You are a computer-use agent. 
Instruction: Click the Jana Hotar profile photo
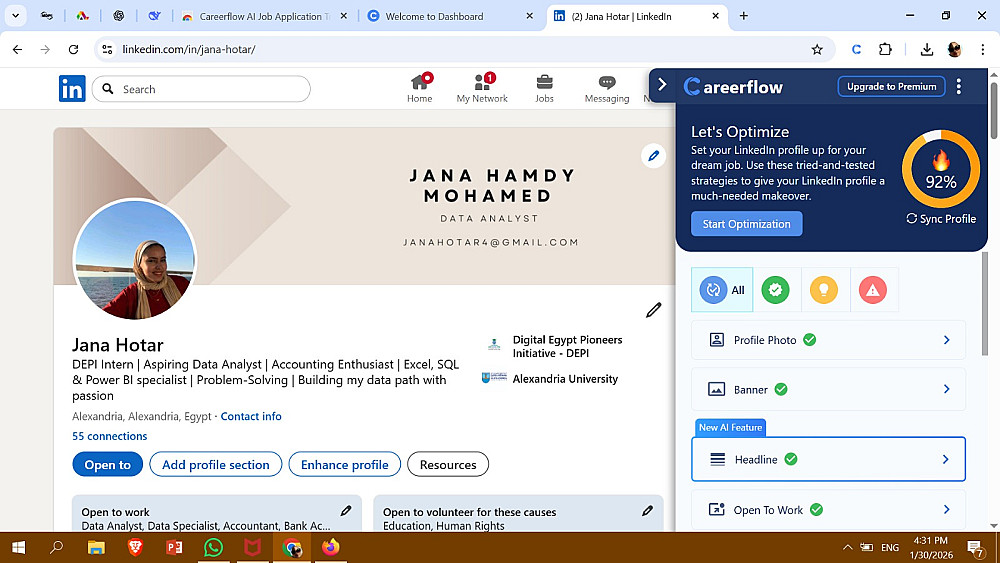(x=135, y=260)
